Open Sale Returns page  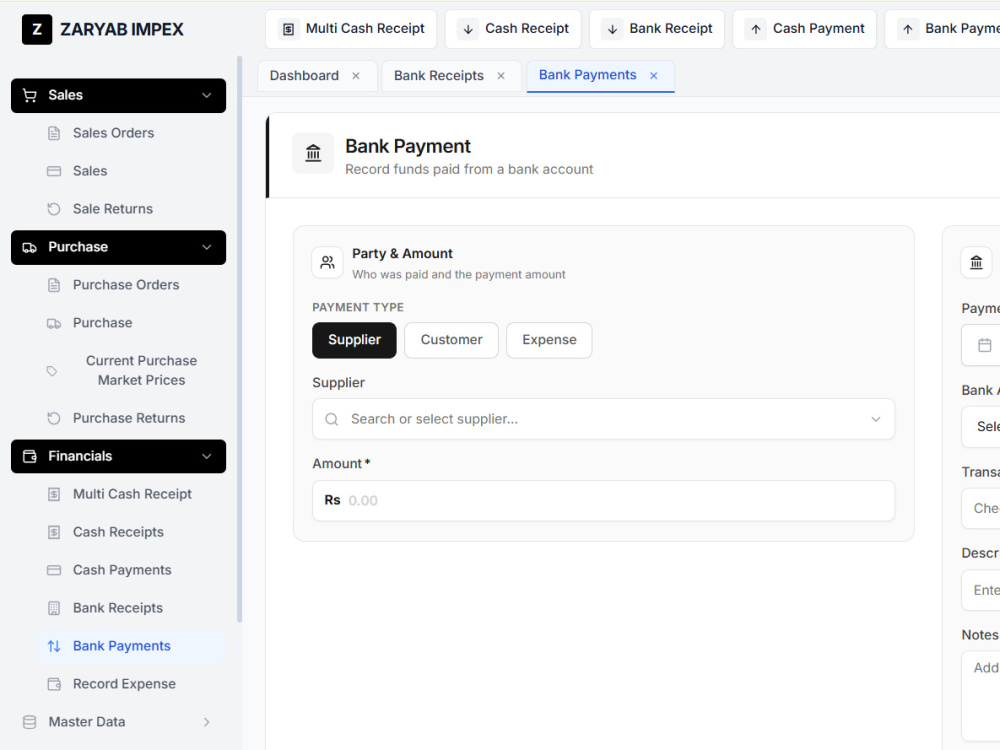coord(131,209)
